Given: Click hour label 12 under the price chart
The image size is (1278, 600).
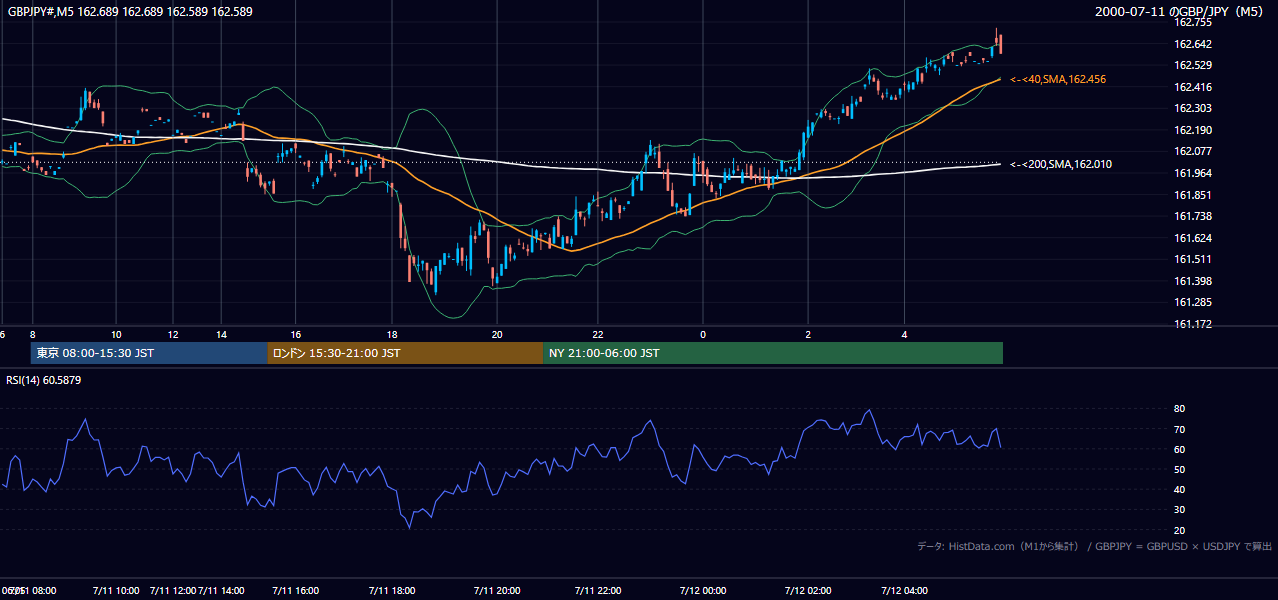Looking at the screenshot, I should point(173,334).
